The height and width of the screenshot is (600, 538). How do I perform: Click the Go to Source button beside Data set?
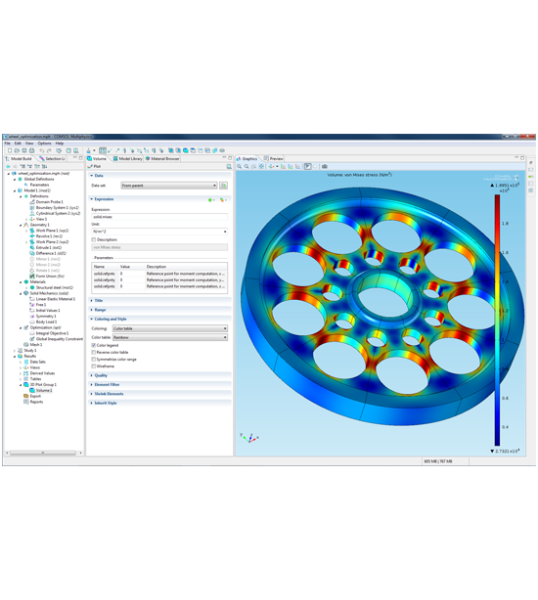223,186
